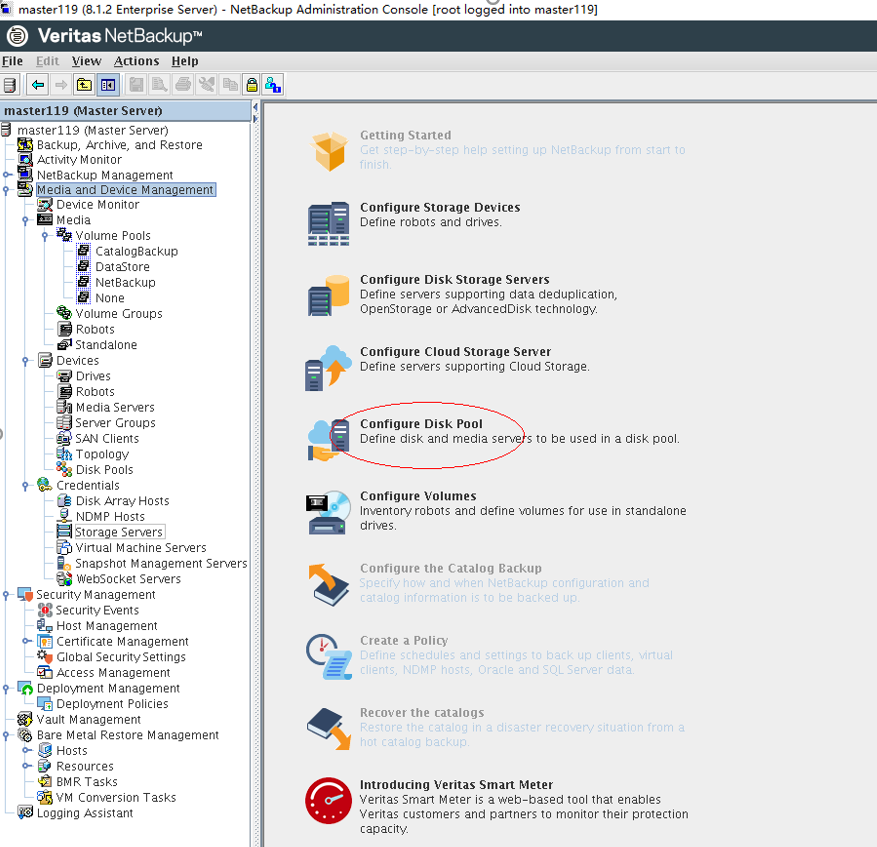
Task: Click the Configure Storage Devices wizard icon
Action: point(328,223)
